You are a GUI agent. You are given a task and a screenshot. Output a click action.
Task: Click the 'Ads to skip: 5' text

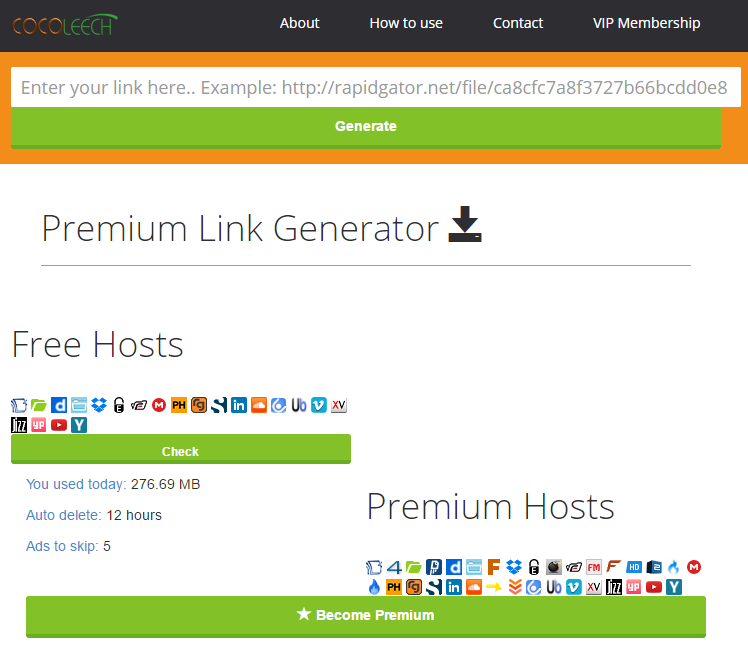[68, 546]
